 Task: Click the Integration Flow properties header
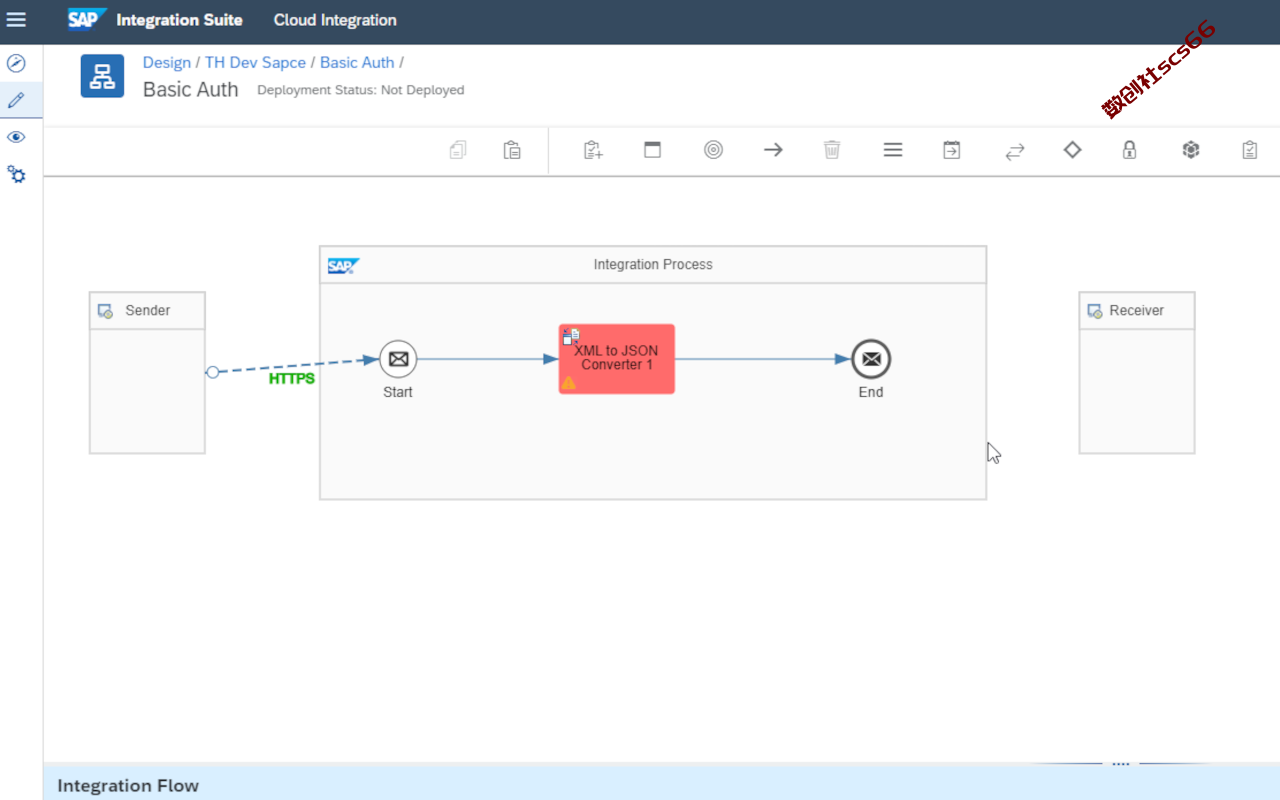pyautogui.click(x=128, y=785)
